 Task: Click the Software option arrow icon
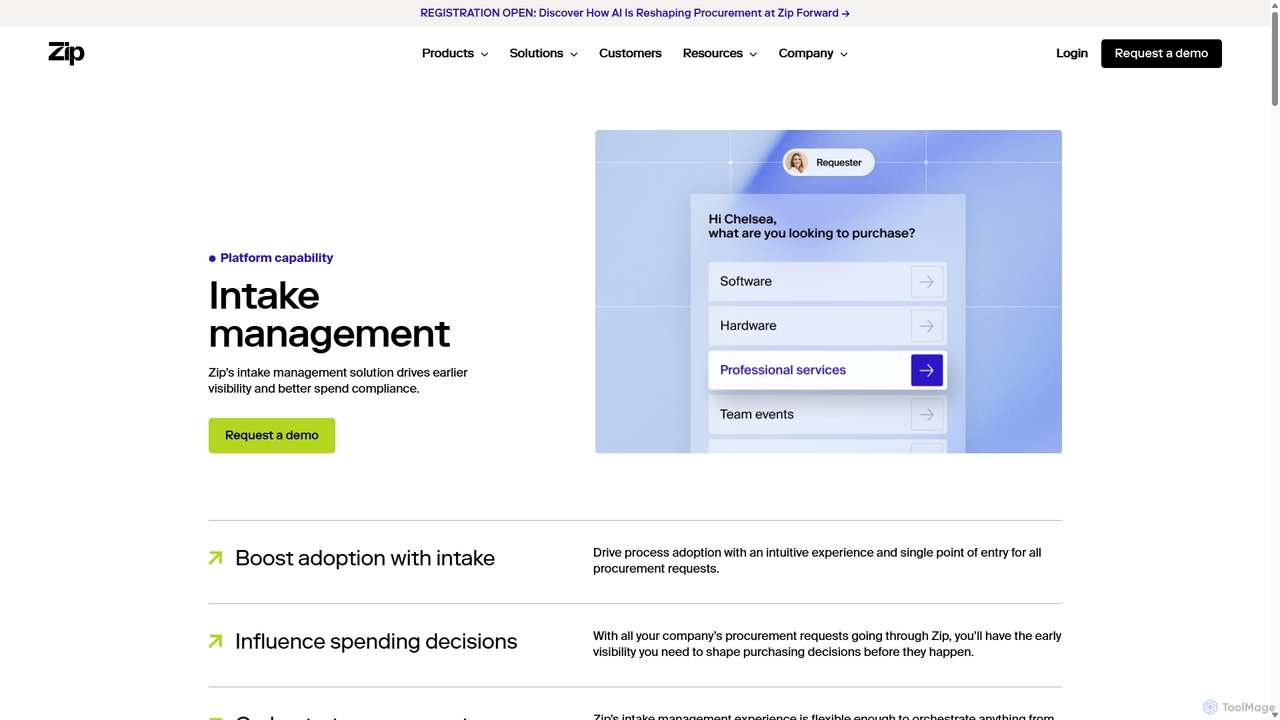click(x=927, y=282)
